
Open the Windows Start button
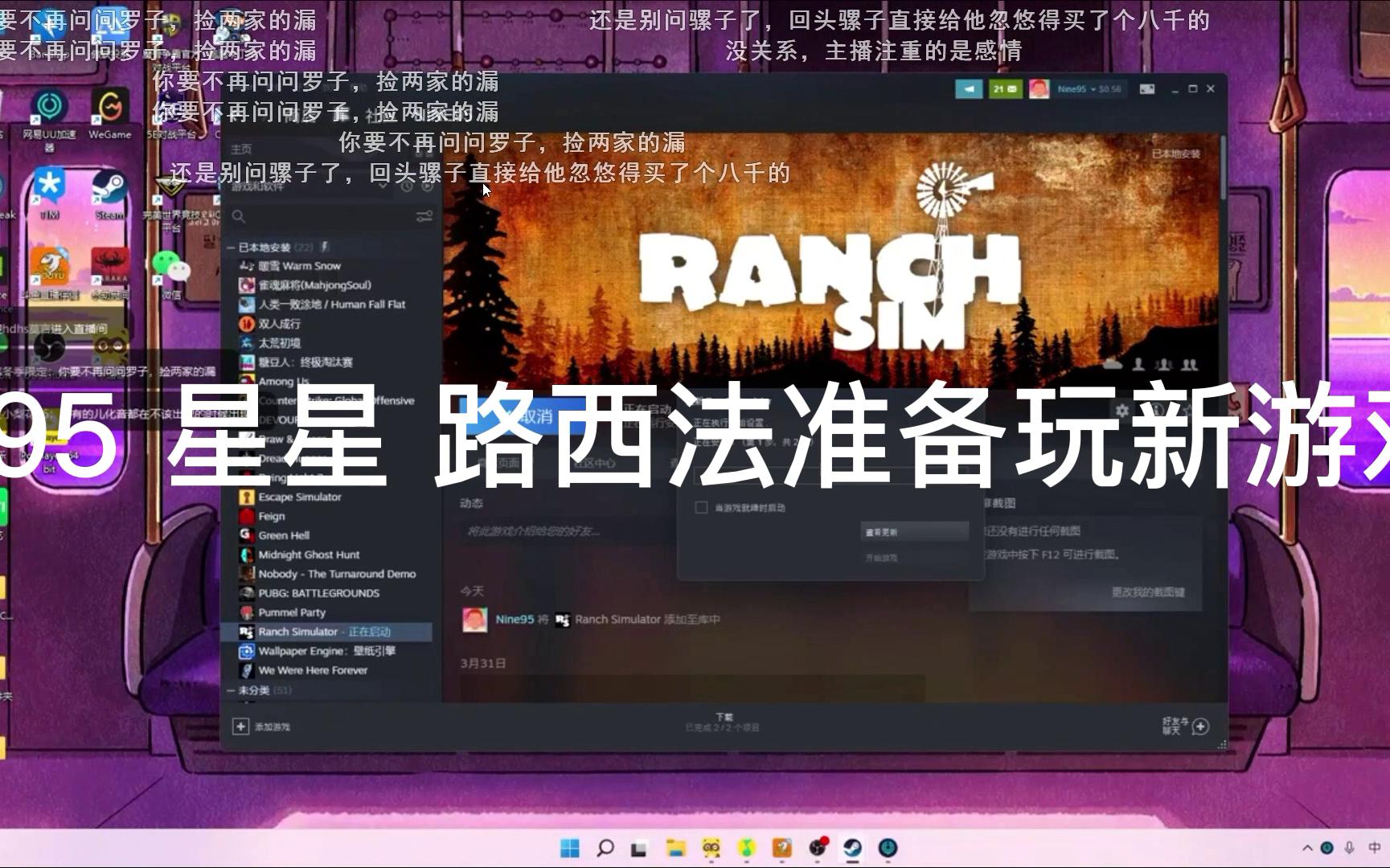coord(570,848)
